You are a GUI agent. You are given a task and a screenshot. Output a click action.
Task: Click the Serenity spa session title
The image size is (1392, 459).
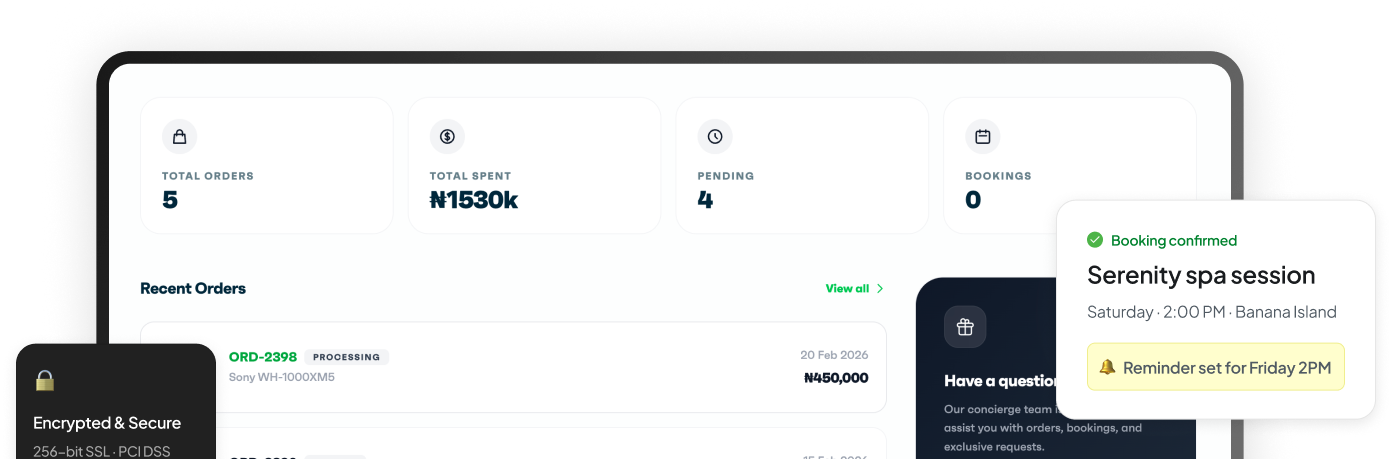1201,275
